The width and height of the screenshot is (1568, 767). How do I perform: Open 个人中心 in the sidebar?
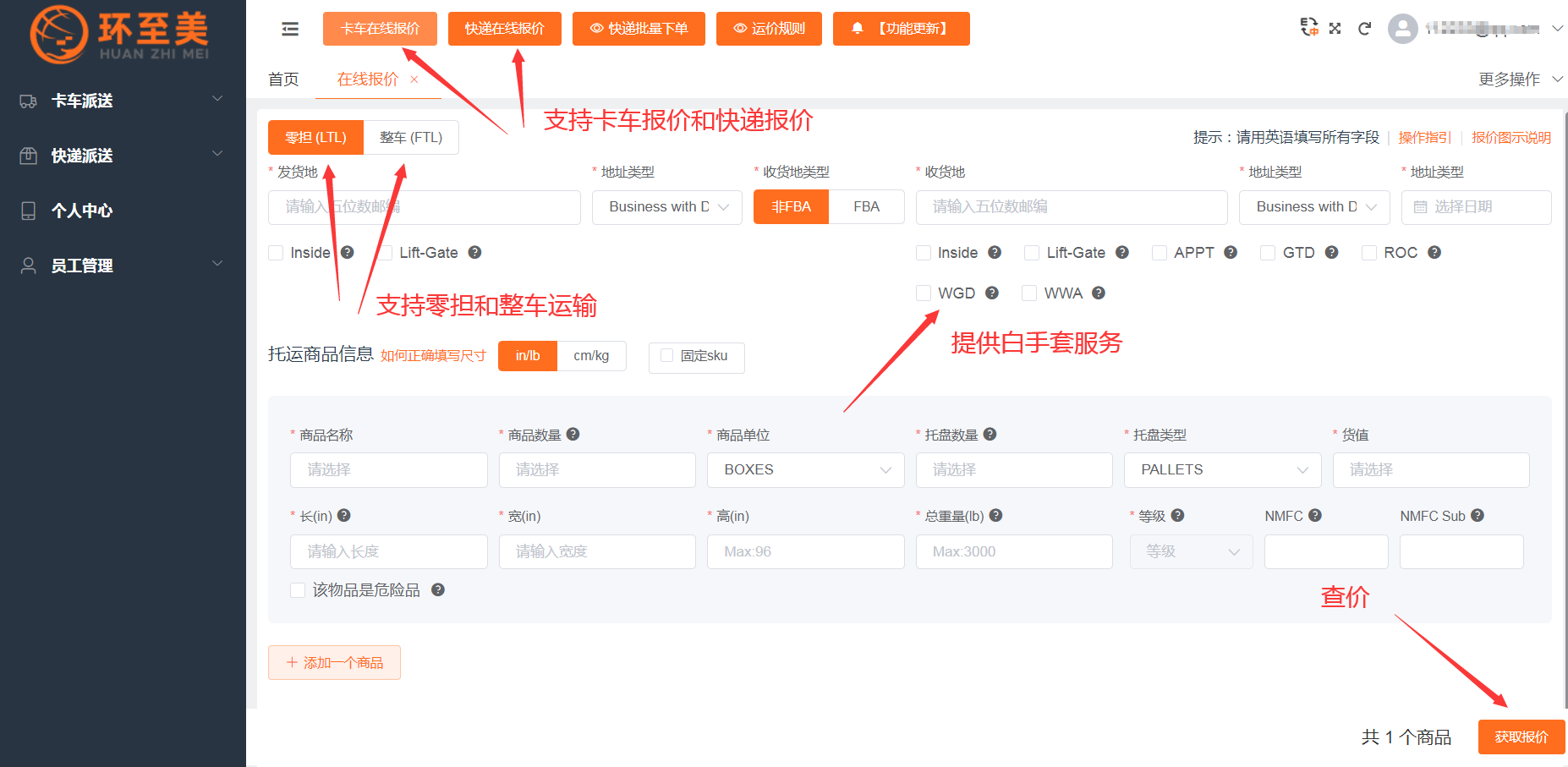coord(81,211)
